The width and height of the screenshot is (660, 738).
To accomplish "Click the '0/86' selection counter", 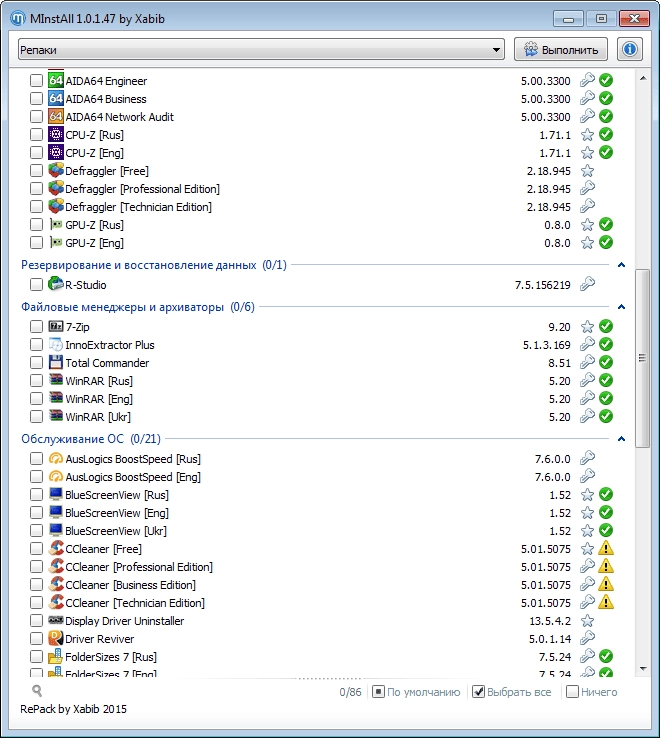I will click(x=350, y=692).
